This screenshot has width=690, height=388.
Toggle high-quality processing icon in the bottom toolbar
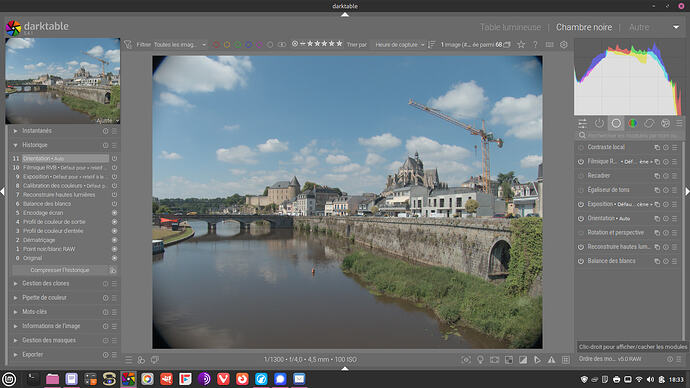tap(494, 360)
